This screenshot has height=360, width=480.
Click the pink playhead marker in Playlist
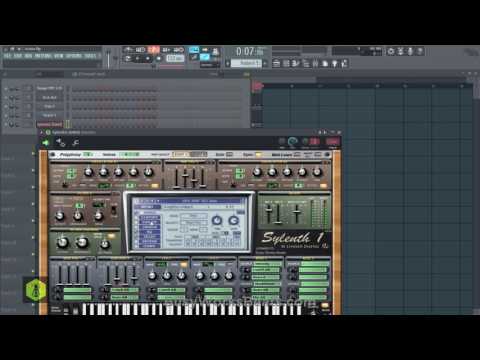[x=257, y=86]
